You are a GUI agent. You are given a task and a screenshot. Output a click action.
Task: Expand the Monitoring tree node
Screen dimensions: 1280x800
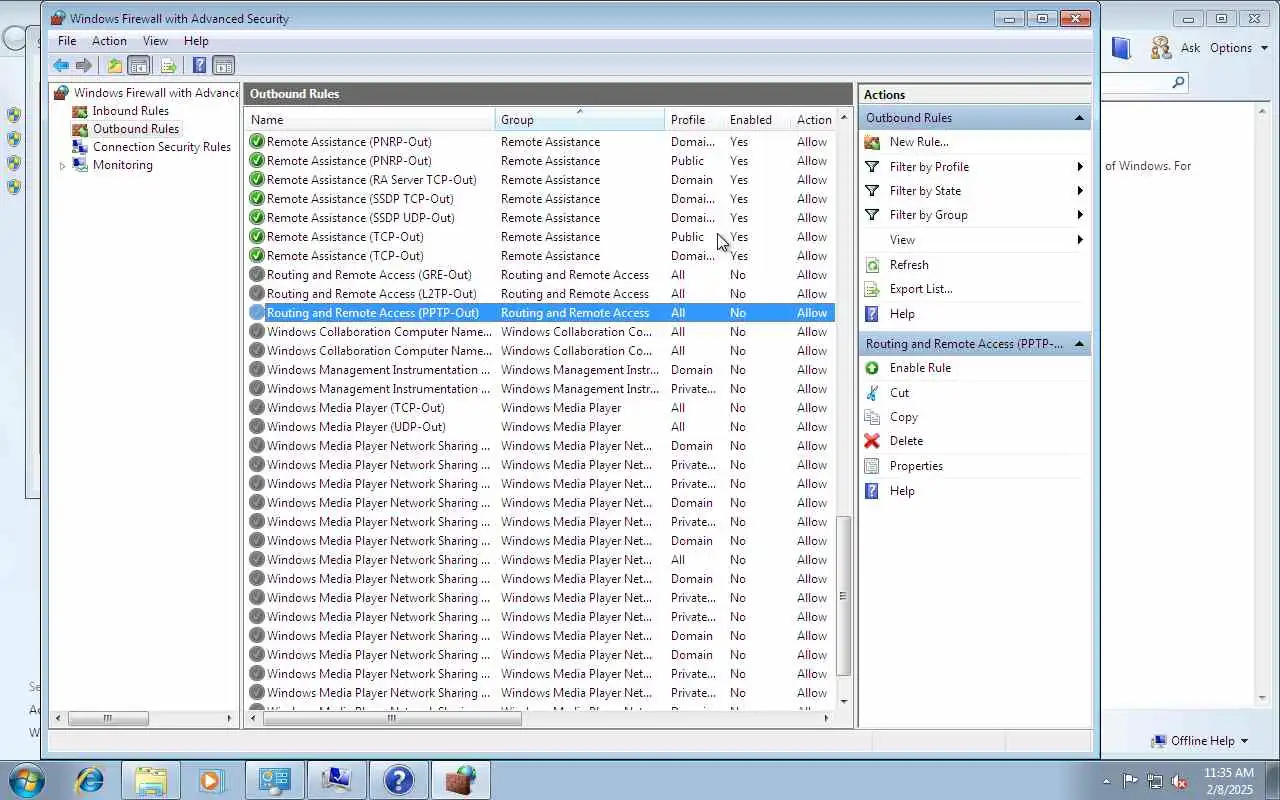tap(62, 166)
